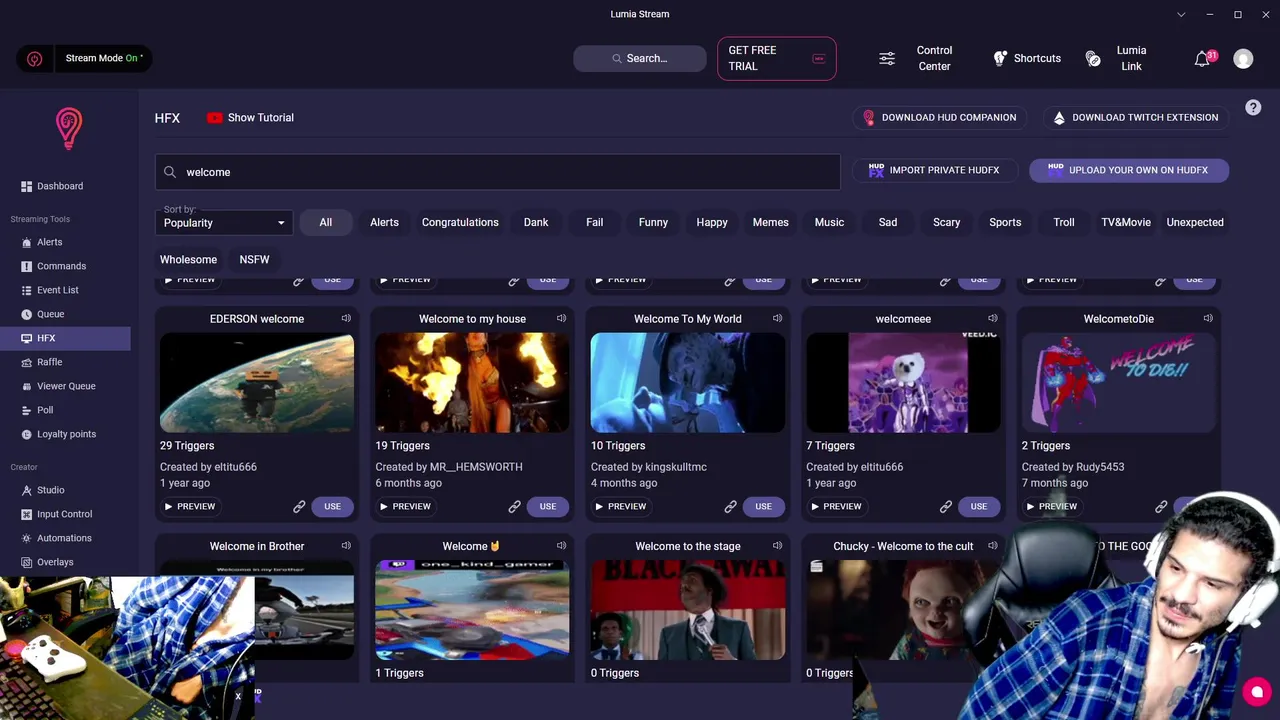The height and width of the screenshot is (720, 1280).
Task: Toggle sound icon on EDERSON welcome card
Action: pyautogui.click(x=346, y=319)
